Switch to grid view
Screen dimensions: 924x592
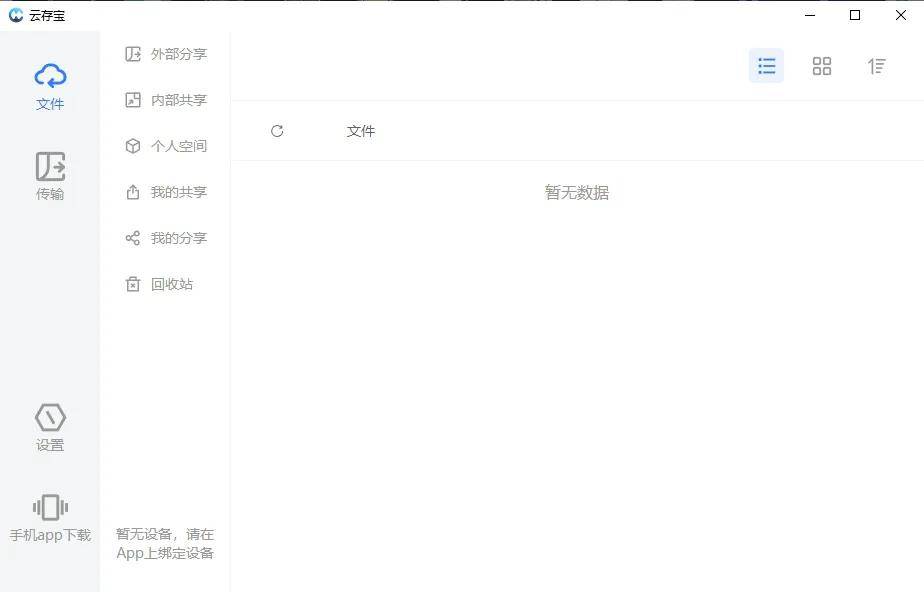[x=821, y=66]
